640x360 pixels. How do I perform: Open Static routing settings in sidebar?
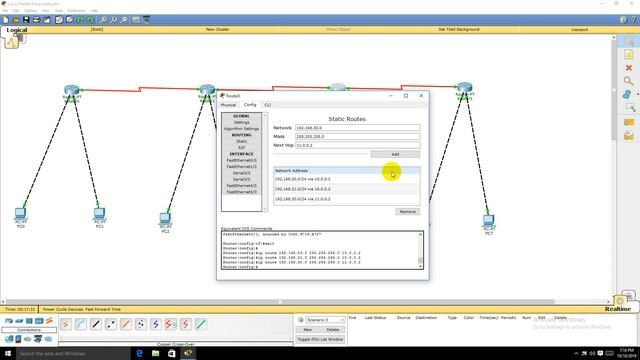[x=241, y=141]
